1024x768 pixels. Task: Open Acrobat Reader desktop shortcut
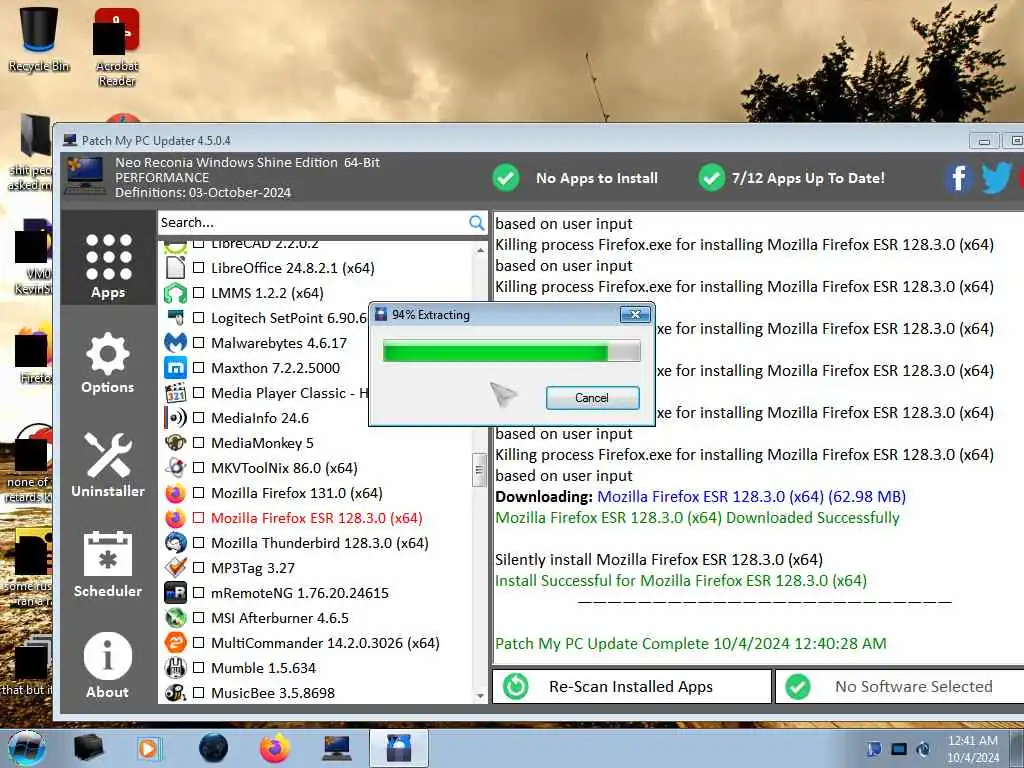(116, 47)
